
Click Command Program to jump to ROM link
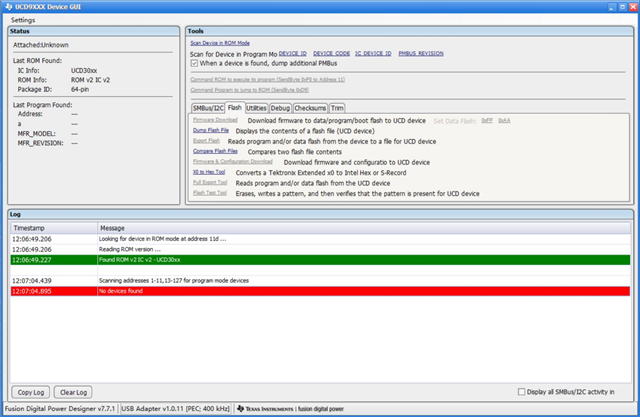point(249,90)
